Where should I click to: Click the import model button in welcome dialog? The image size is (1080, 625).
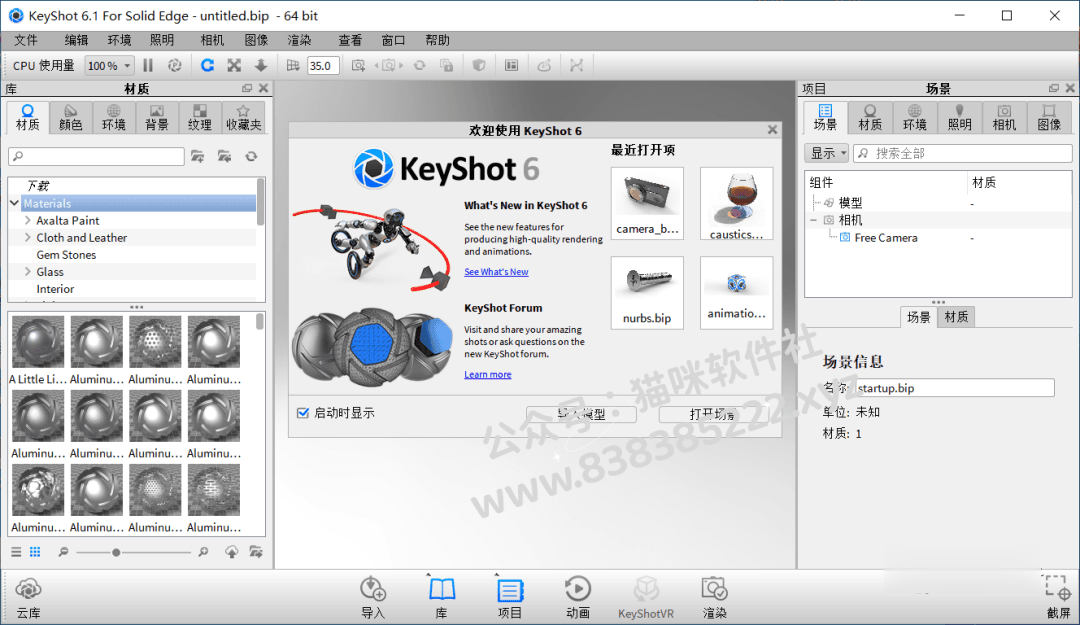[x=581, y=414]
